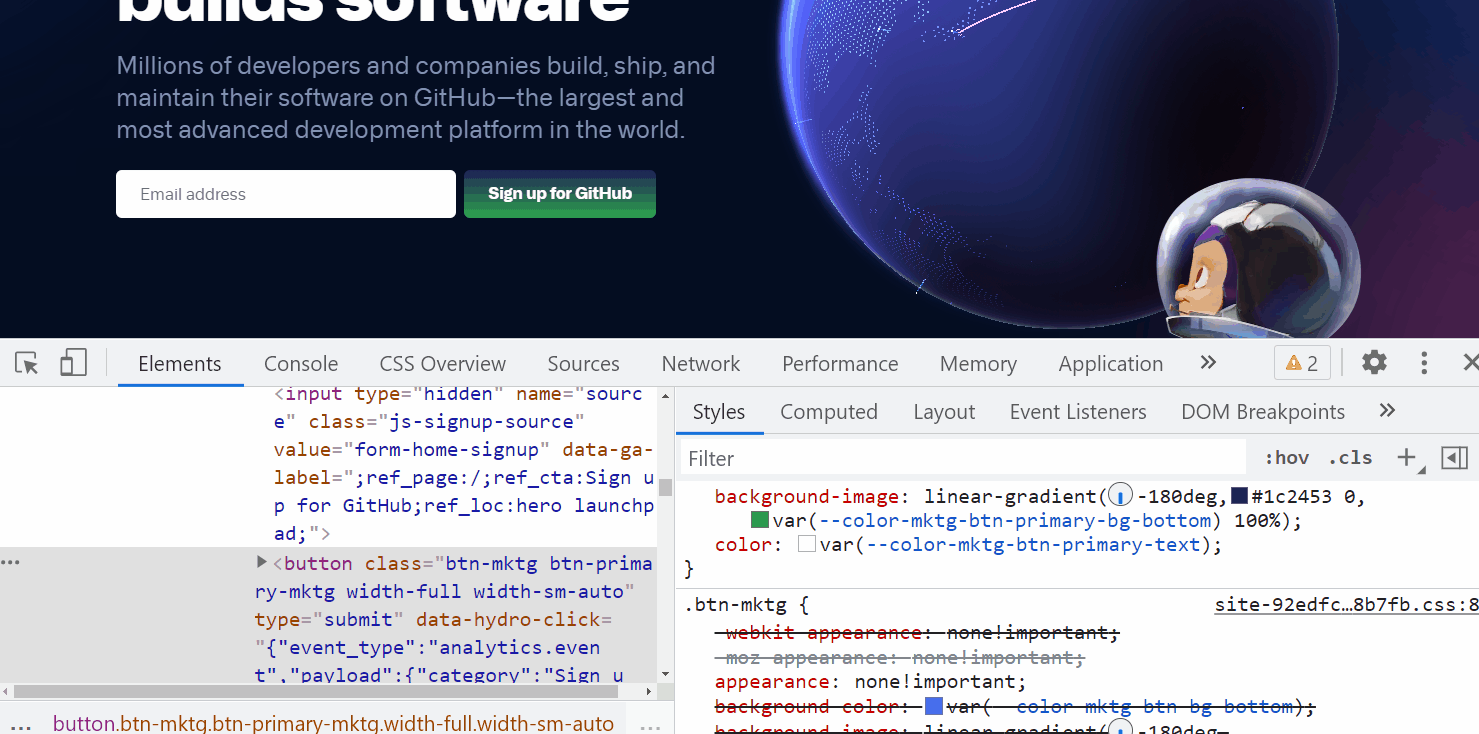1479x734 pixels.
Task: Open DevTools settings gear
Action: coord(1374,363)
